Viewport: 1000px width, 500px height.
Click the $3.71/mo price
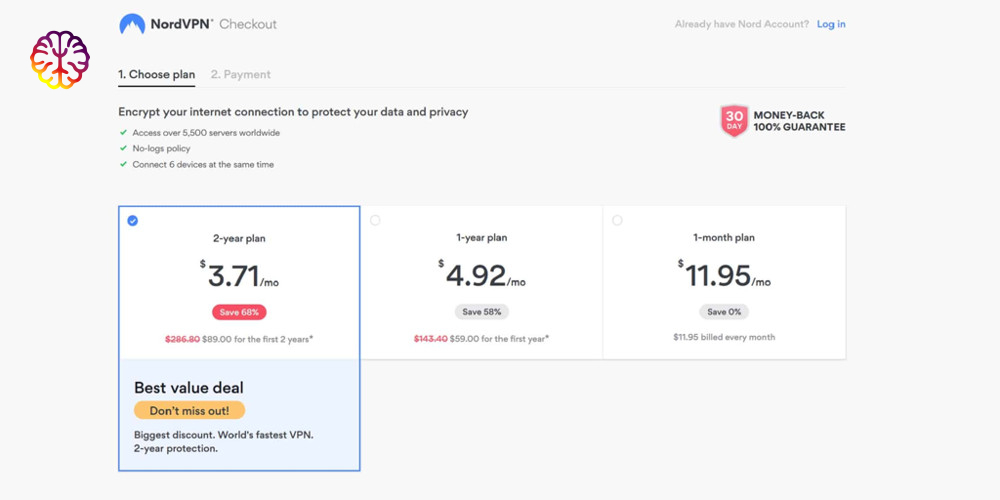click(x=239, y=275)
